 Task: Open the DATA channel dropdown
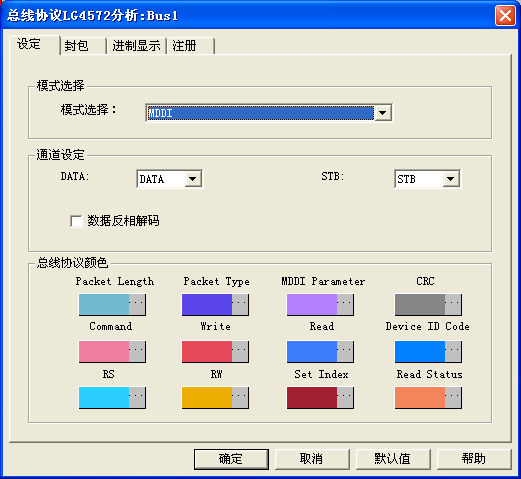pyautogui.click(x=193, y=179)
